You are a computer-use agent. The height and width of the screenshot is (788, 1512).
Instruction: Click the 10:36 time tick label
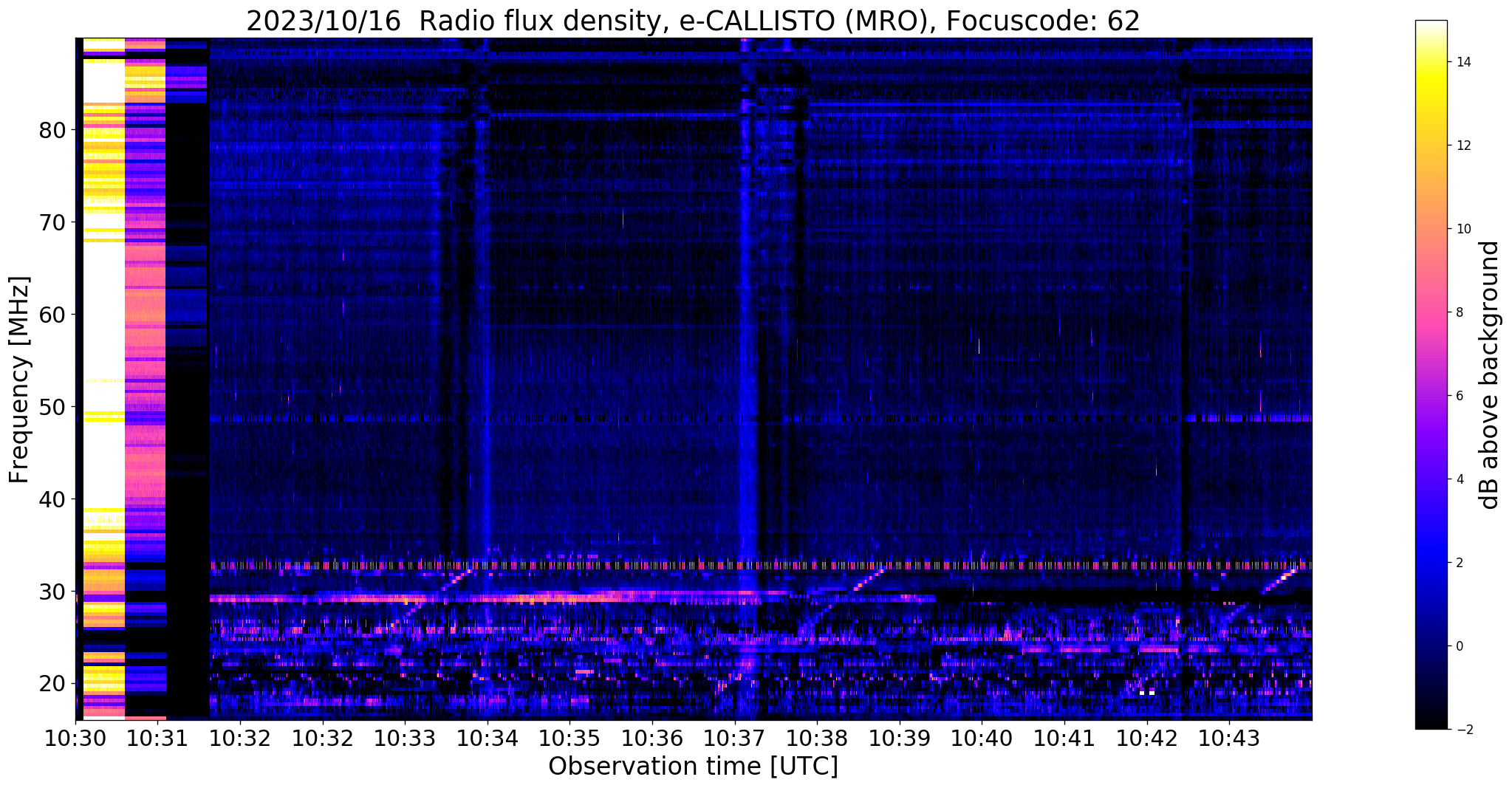pos(652,738)
